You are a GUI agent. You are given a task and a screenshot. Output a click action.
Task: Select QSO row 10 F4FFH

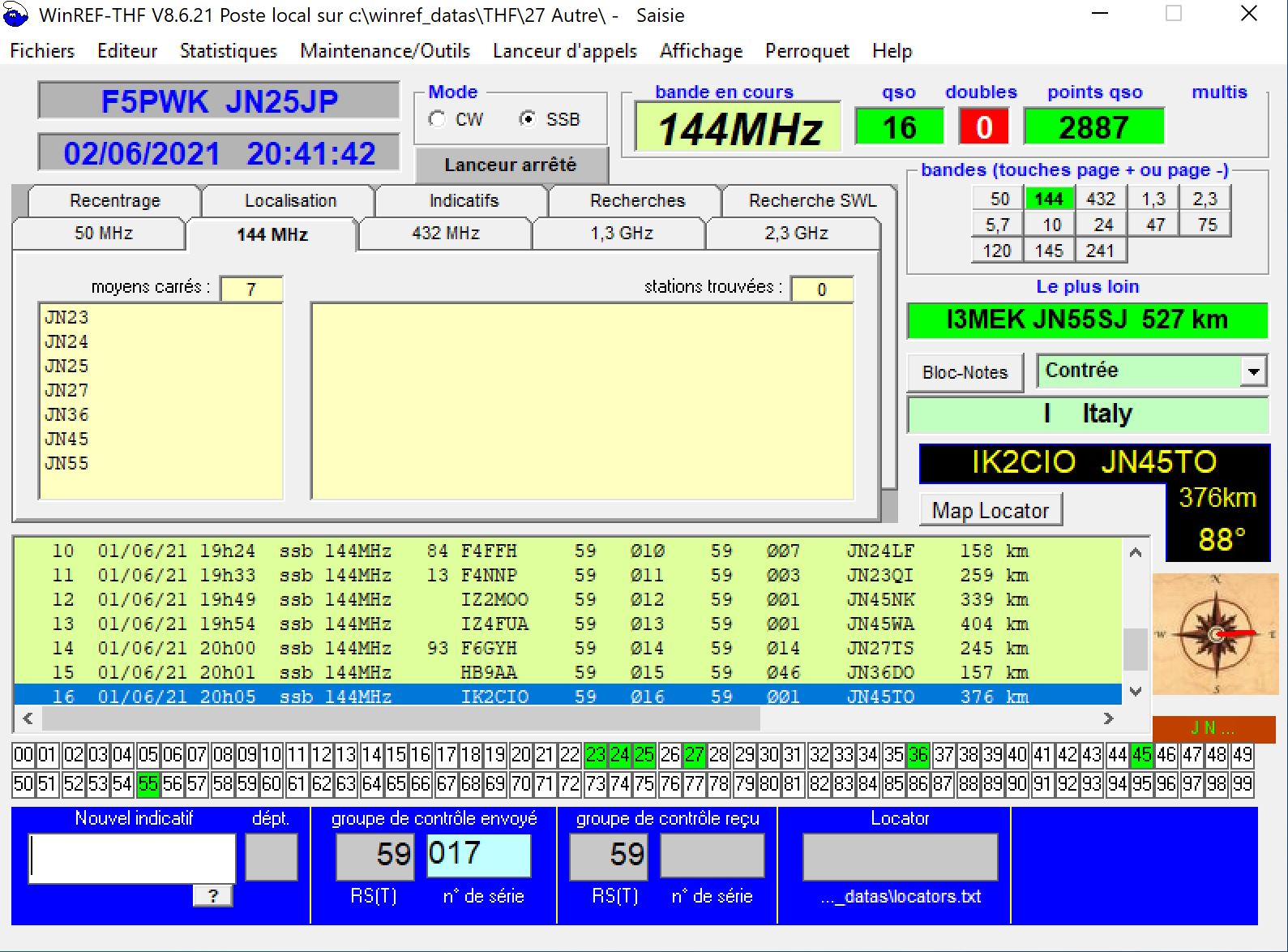pyautogui.click(x=568, y=551)
